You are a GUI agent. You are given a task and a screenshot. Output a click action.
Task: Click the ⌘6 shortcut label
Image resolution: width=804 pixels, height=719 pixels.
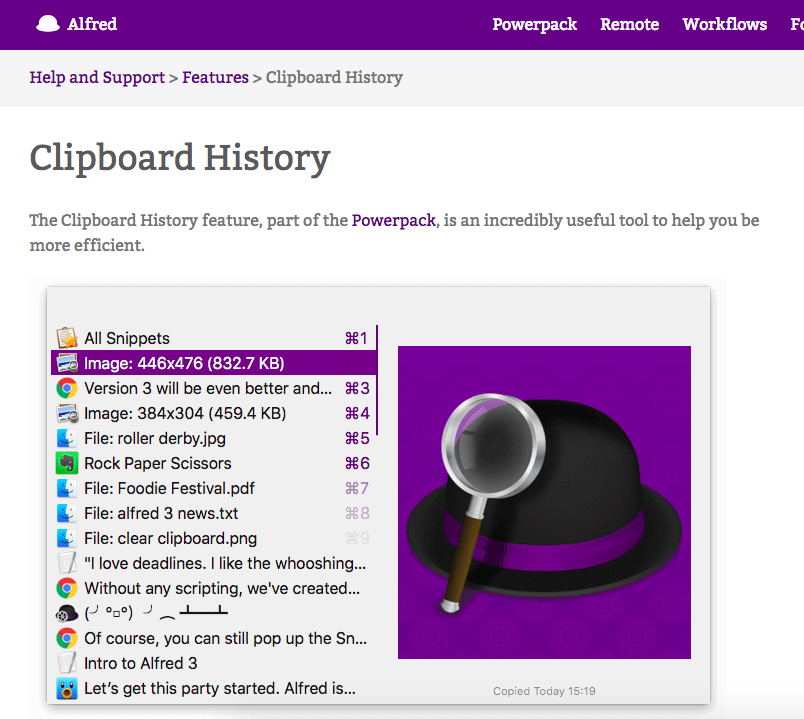point(357,464)
